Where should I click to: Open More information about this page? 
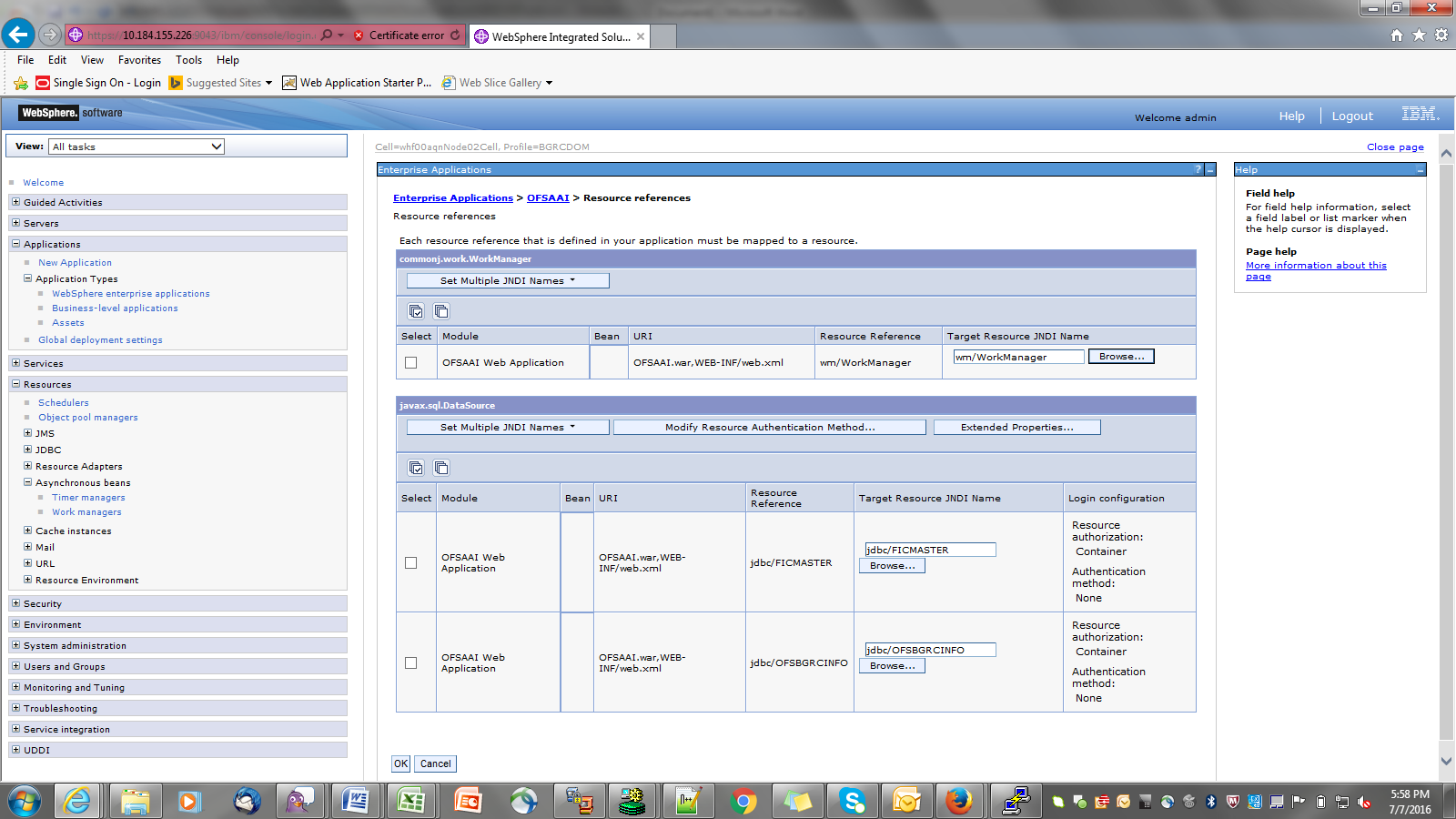pos(1316,271)
